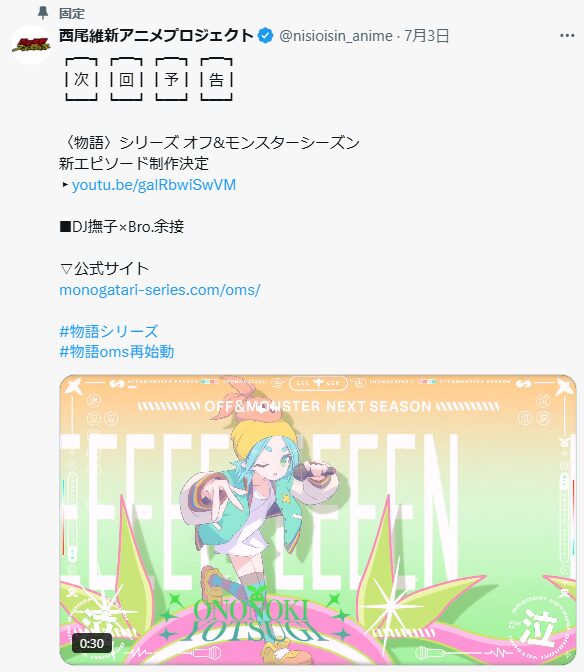Open the account's profile avatar
This screenshot has width=584, height=672.
[31, 45]
